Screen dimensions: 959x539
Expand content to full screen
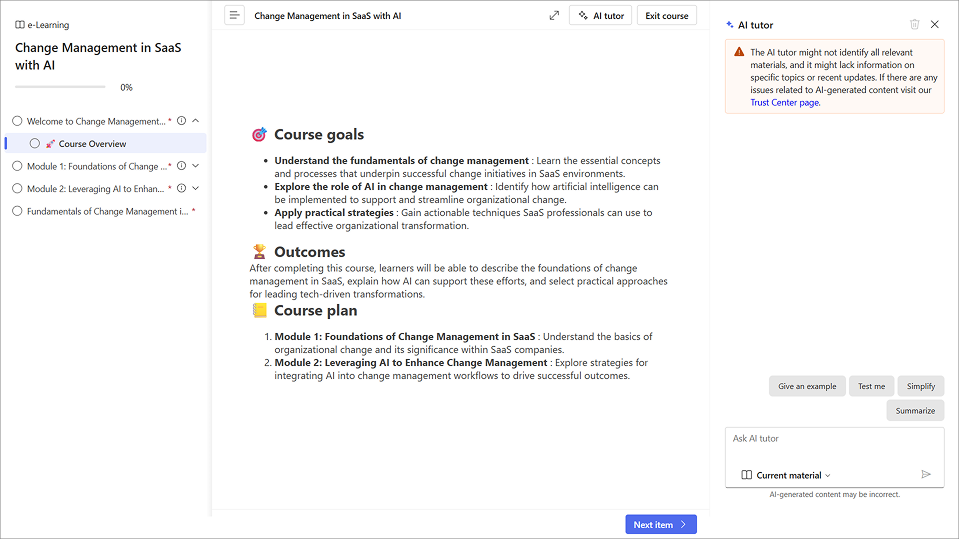coord(554,15)
